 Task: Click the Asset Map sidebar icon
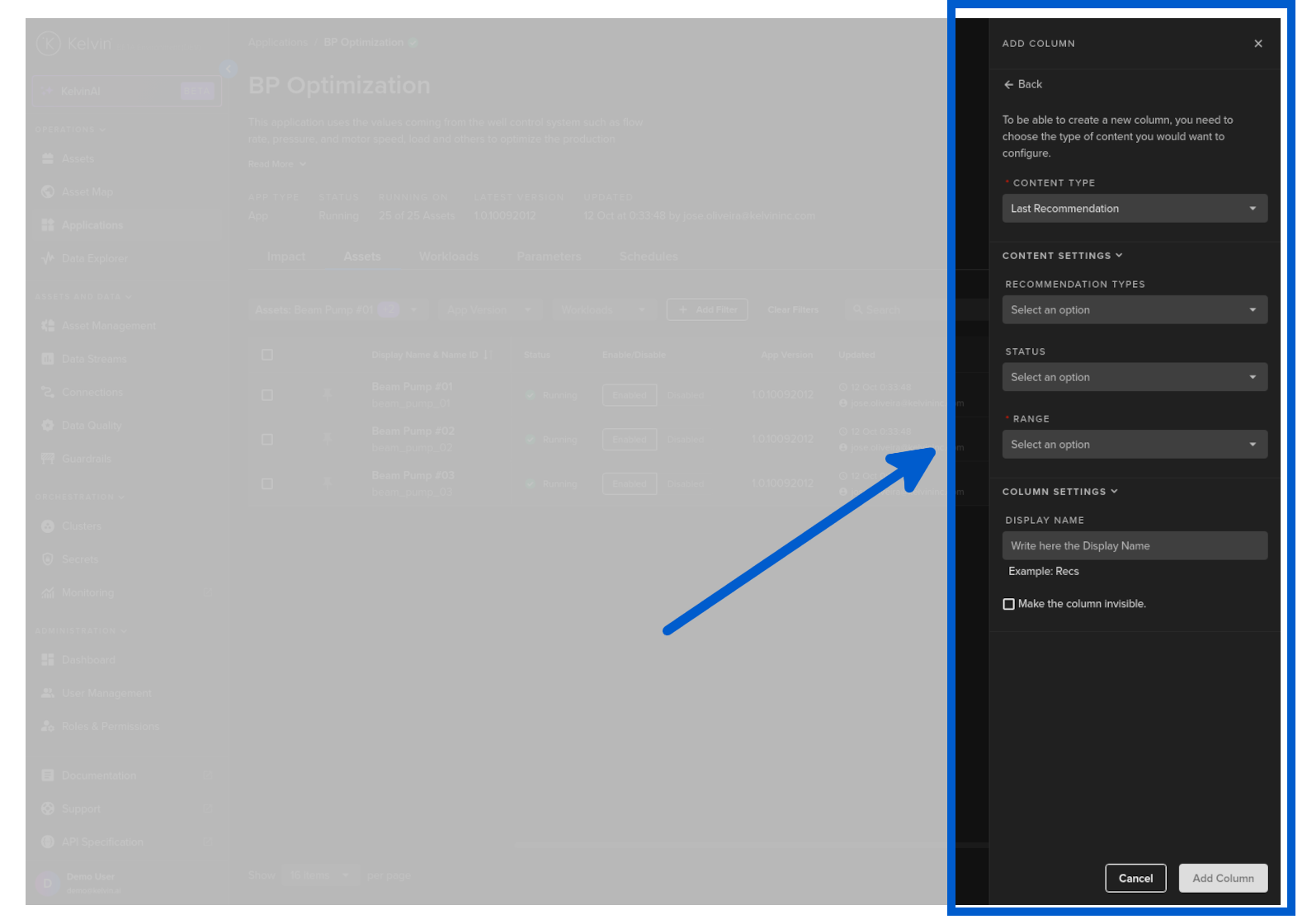tap(48, 192)
